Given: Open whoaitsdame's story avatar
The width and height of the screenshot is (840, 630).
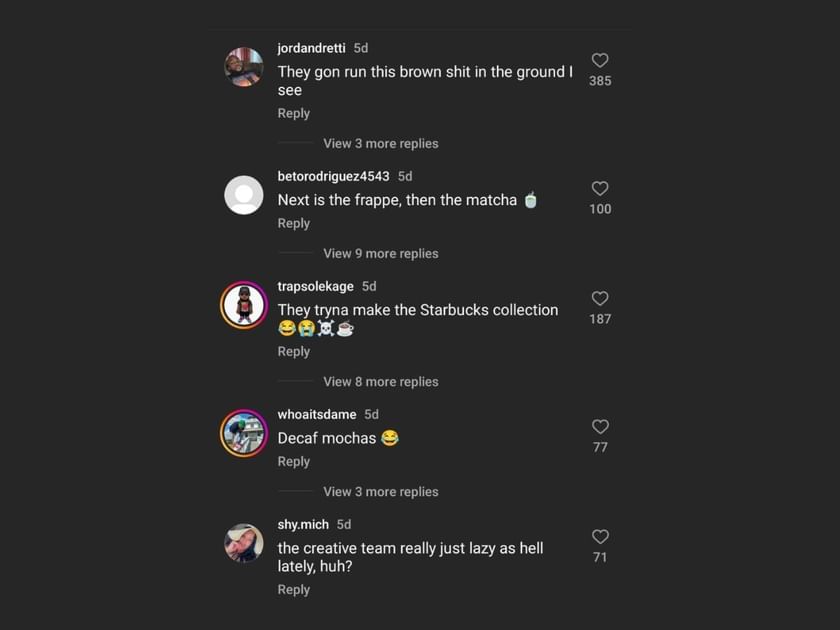Looking at the screenshot, I should (x=244, y=433).
